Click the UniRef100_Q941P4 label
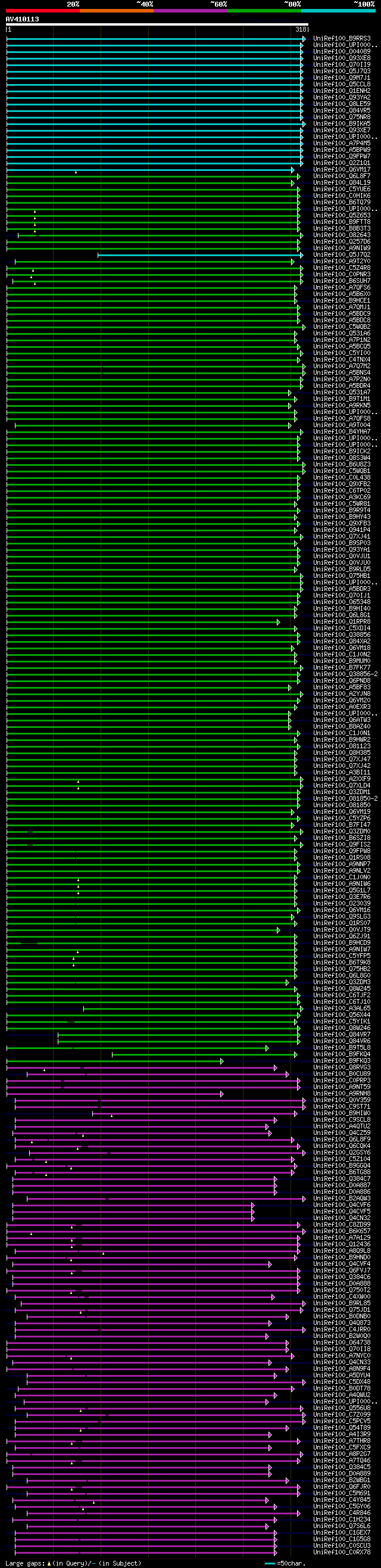Viewport: 381px width, 1568px height. [342, 530]
